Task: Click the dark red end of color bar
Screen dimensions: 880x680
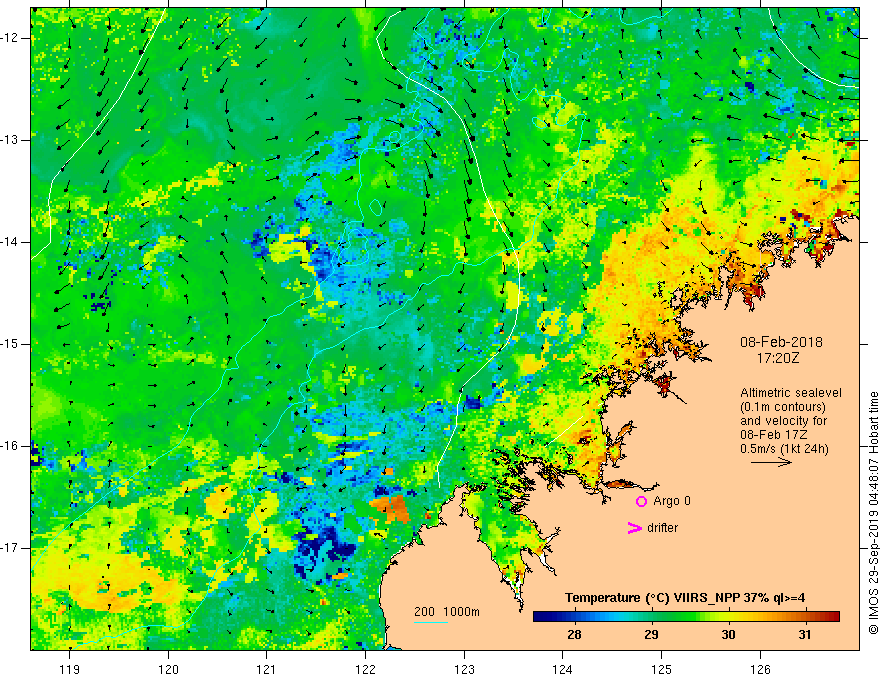Action: tap(833, 617)
